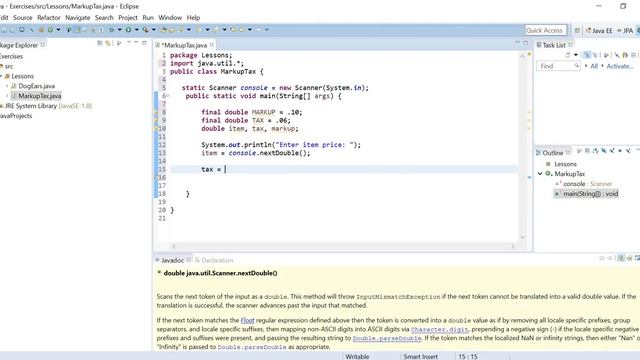Screen dimensions: 640x360
Task: Select DogEars.java in Package Explorer
Action: pos(36,86)
